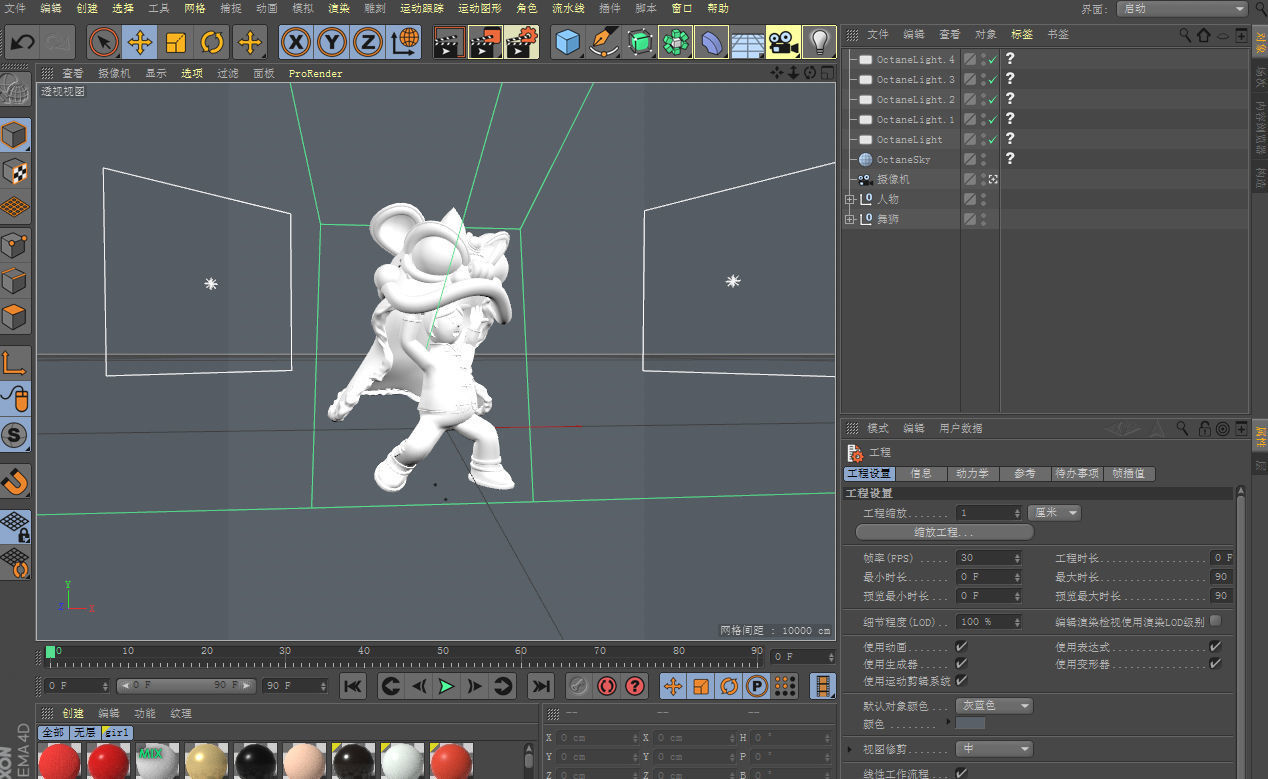The height and width of the screenshot is (779, 1268).
Task: Expand the color value triangle
Action: (x=951, y=723)
